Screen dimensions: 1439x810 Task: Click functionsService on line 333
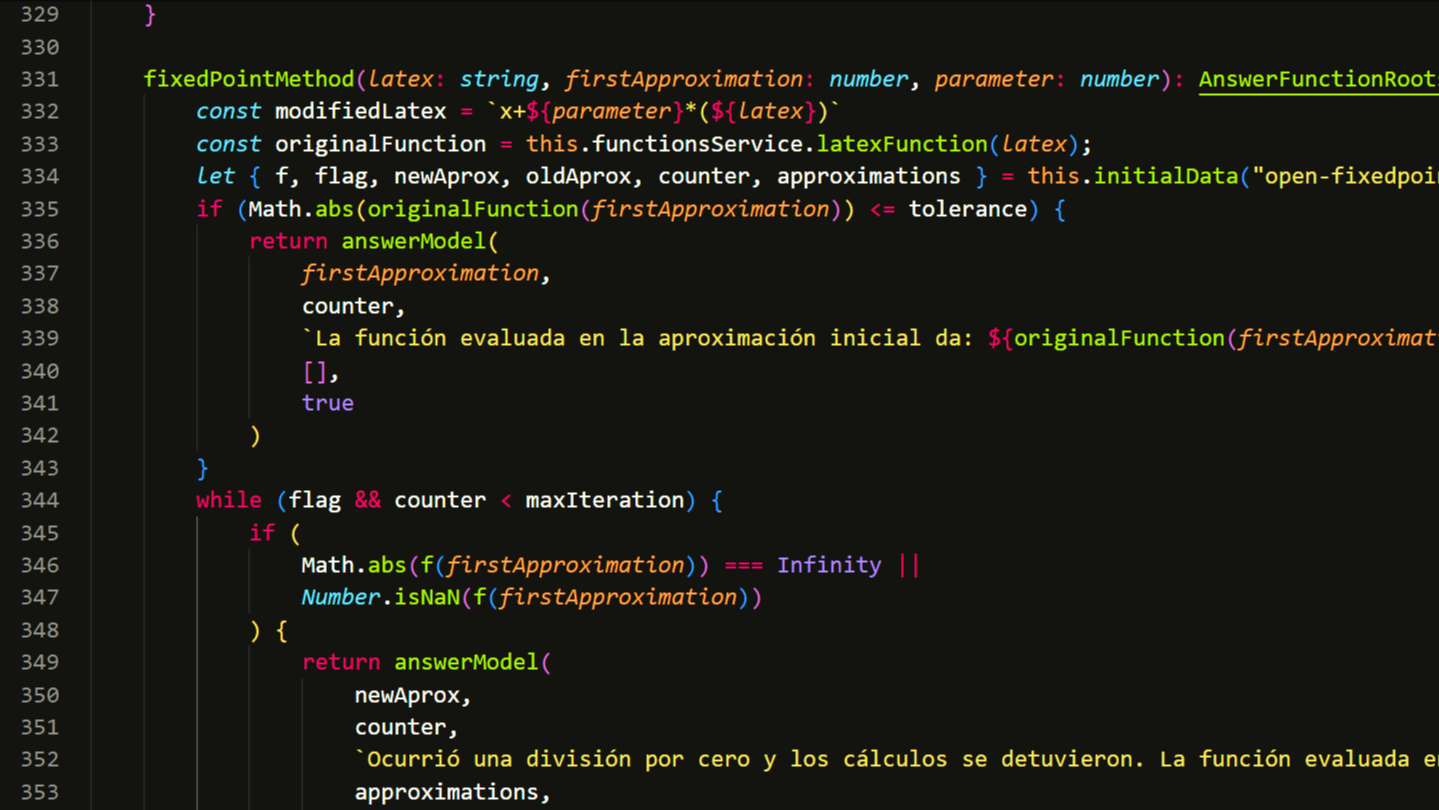697,144
